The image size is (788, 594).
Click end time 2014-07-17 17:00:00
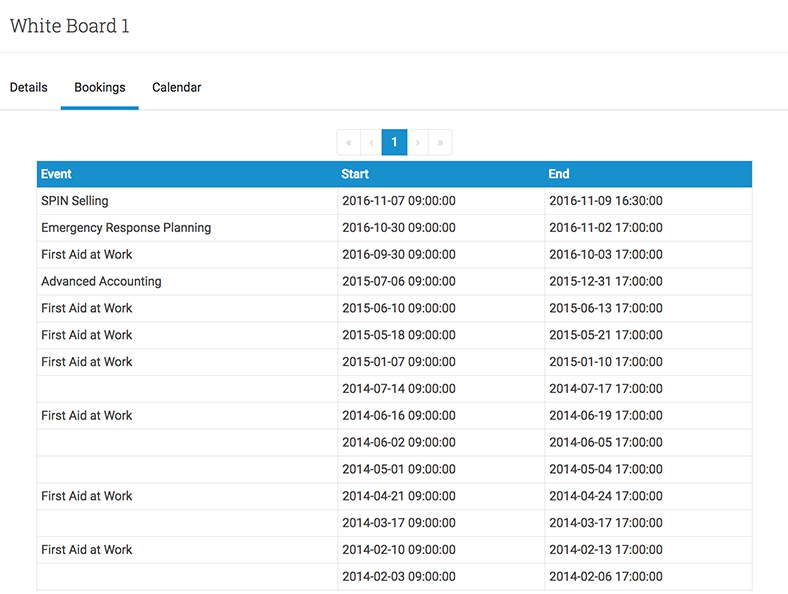click(x=606, y=389)
